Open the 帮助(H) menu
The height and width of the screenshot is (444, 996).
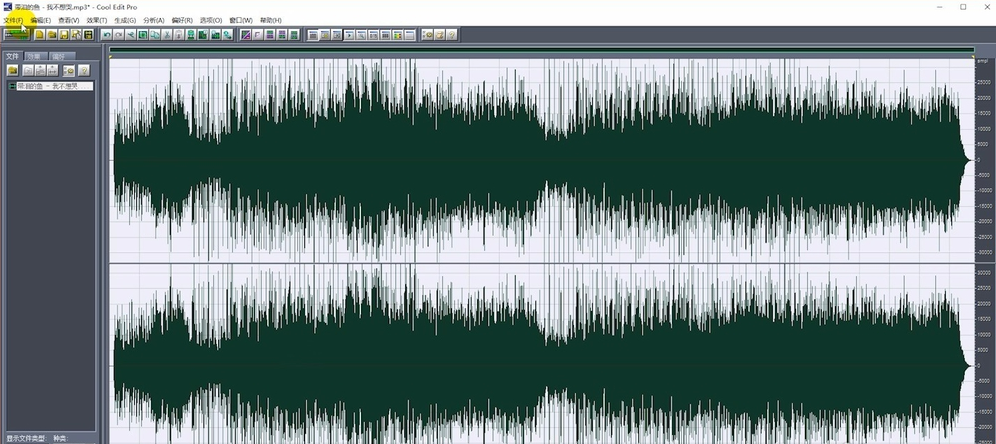(x=271, y=20)
